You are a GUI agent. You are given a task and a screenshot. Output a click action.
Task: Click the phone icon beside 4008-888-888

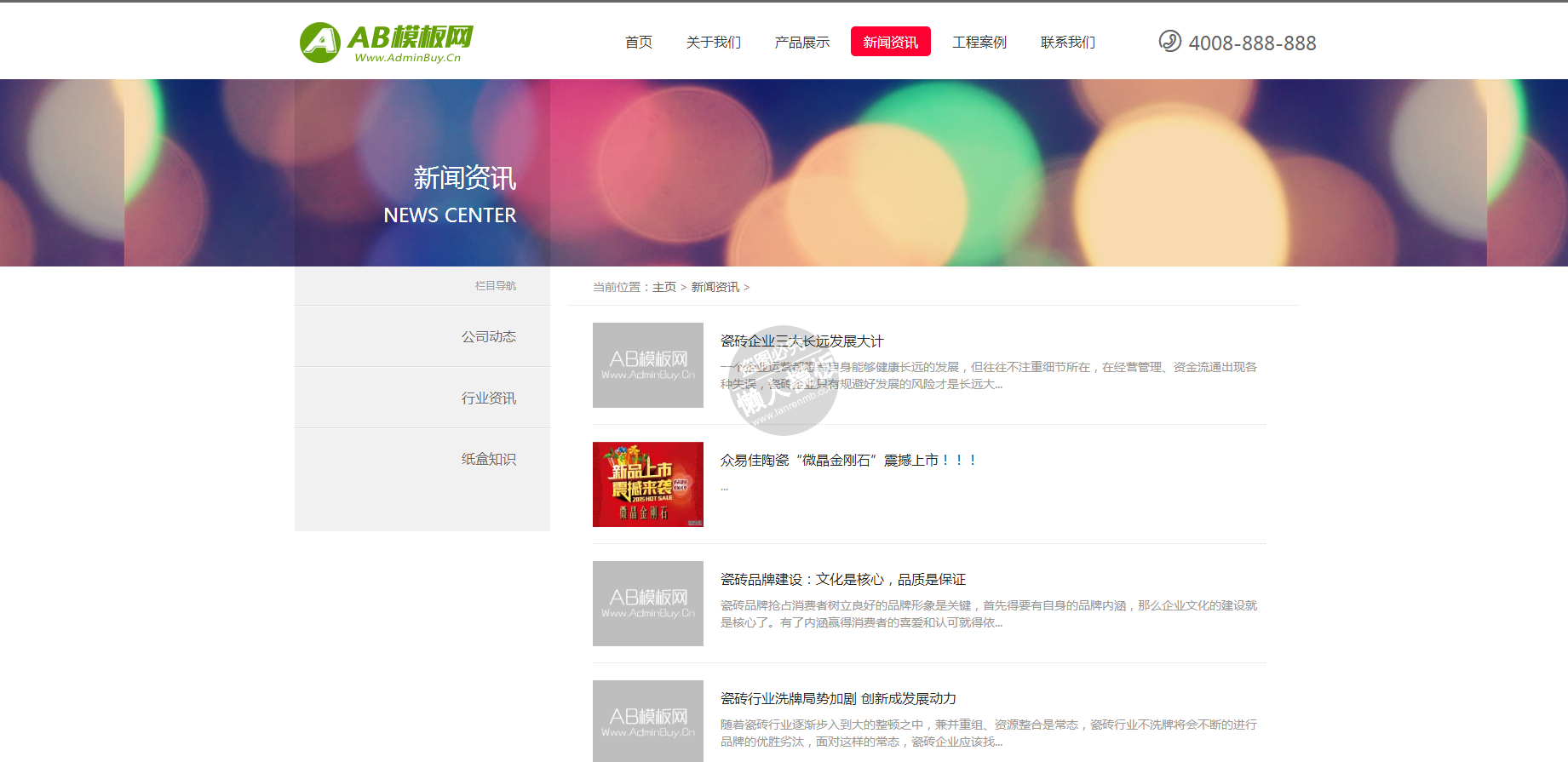(1169, 41)
